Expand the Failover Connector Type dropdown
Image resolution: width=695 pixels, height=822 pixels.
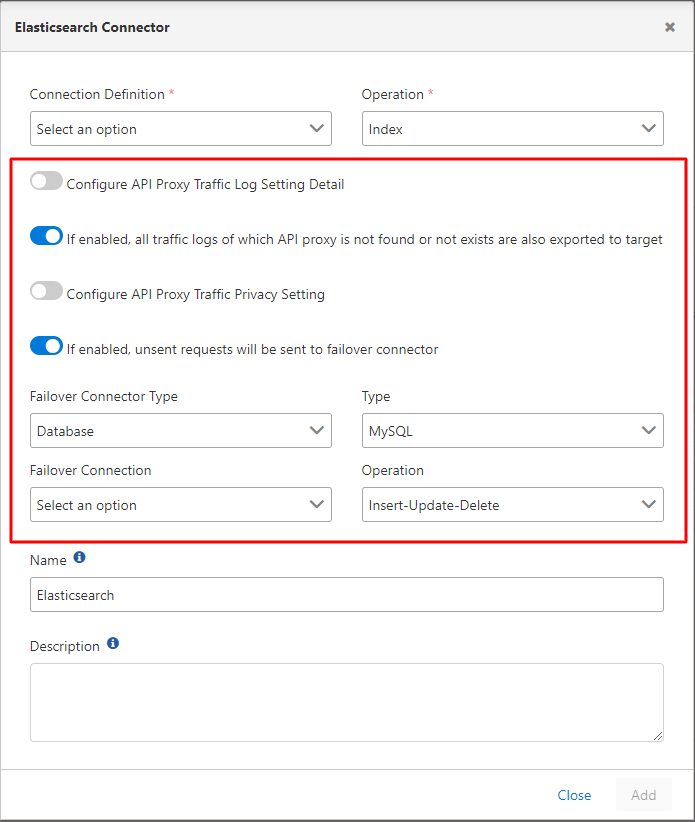[x=180, y=431]
